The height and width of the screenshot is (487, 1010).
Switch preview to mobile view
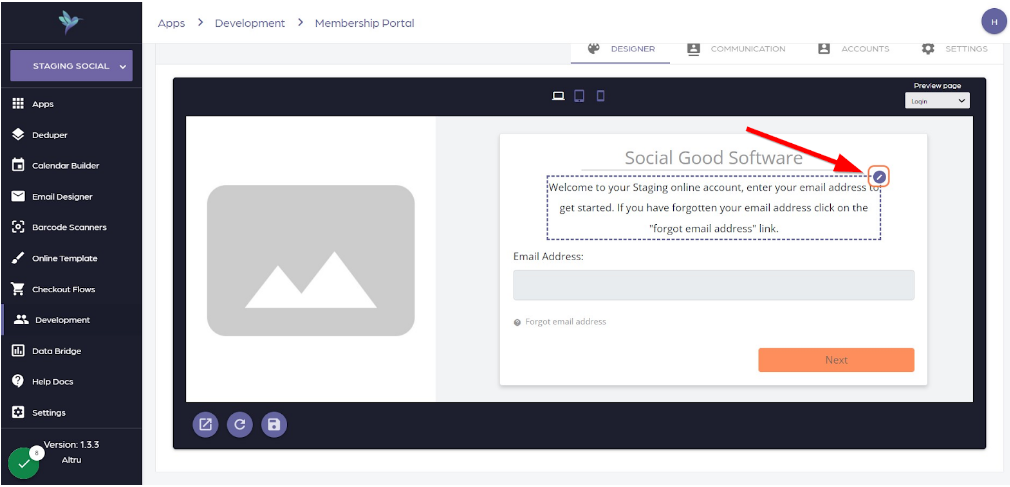coord(600,96)
